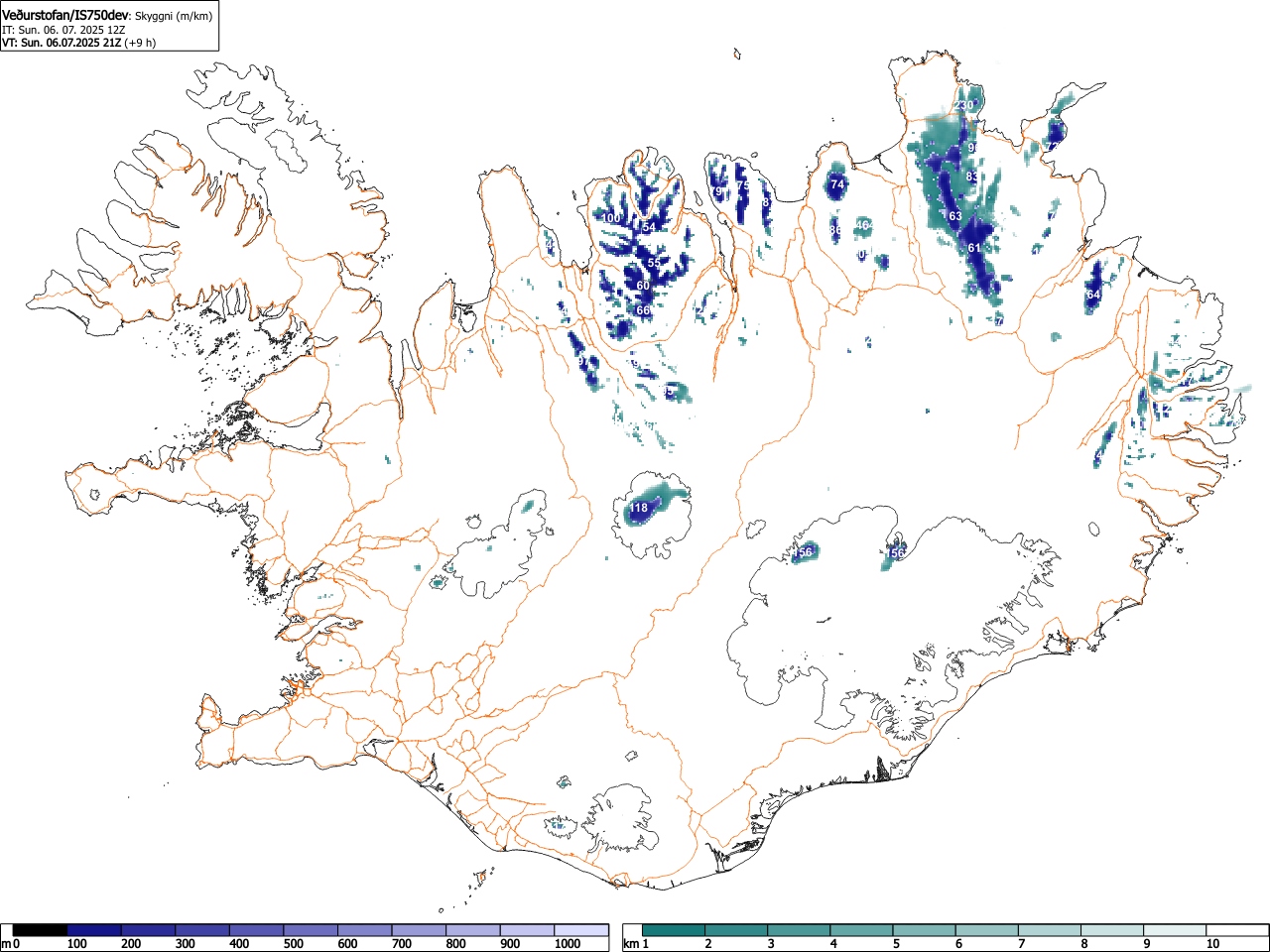Click the '55' visibility value on the map
1270x952 pixels.
point(653,263)
